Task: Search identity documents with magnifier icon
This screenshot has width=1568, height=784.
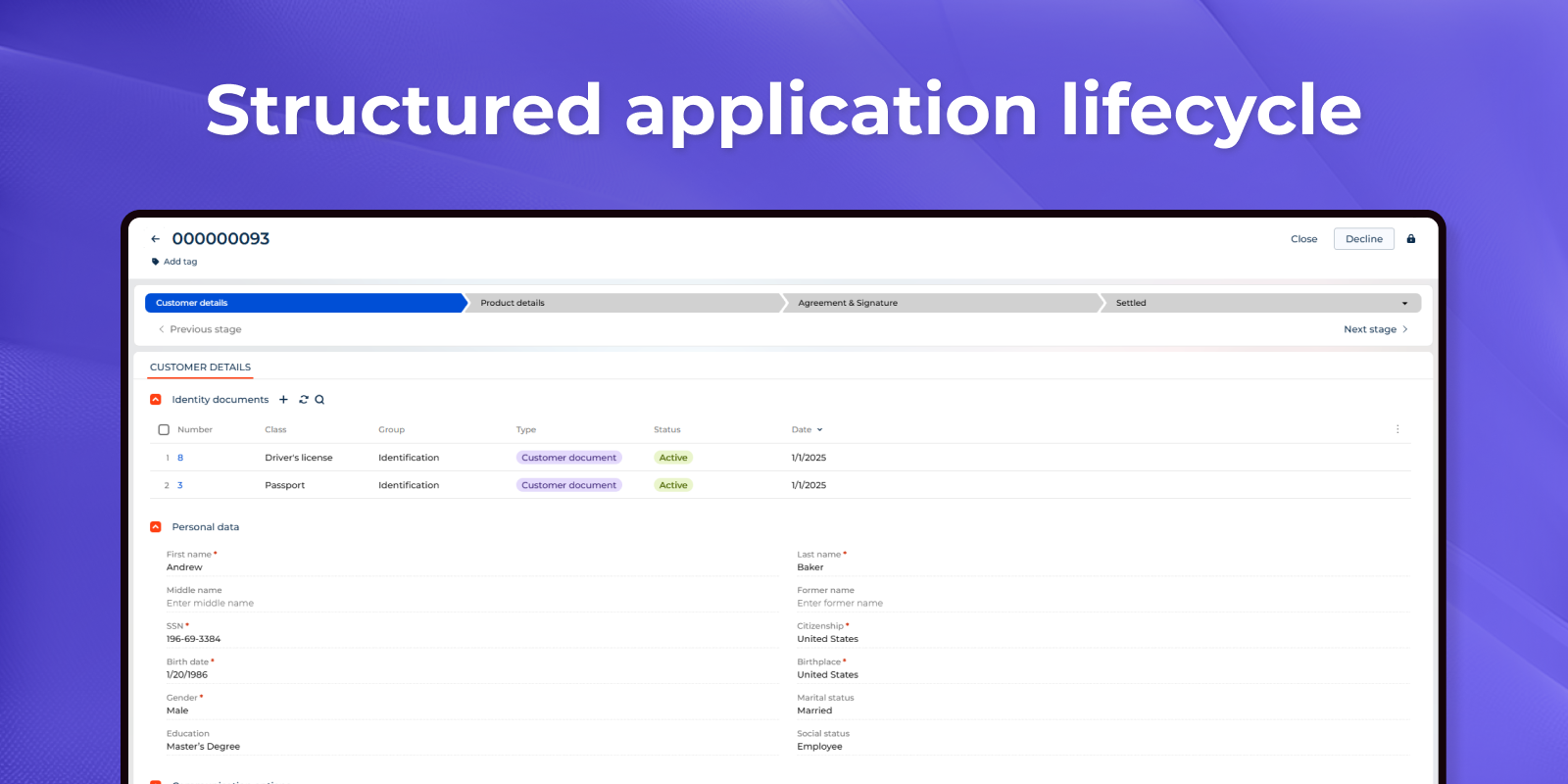Action: coord(319,400)
